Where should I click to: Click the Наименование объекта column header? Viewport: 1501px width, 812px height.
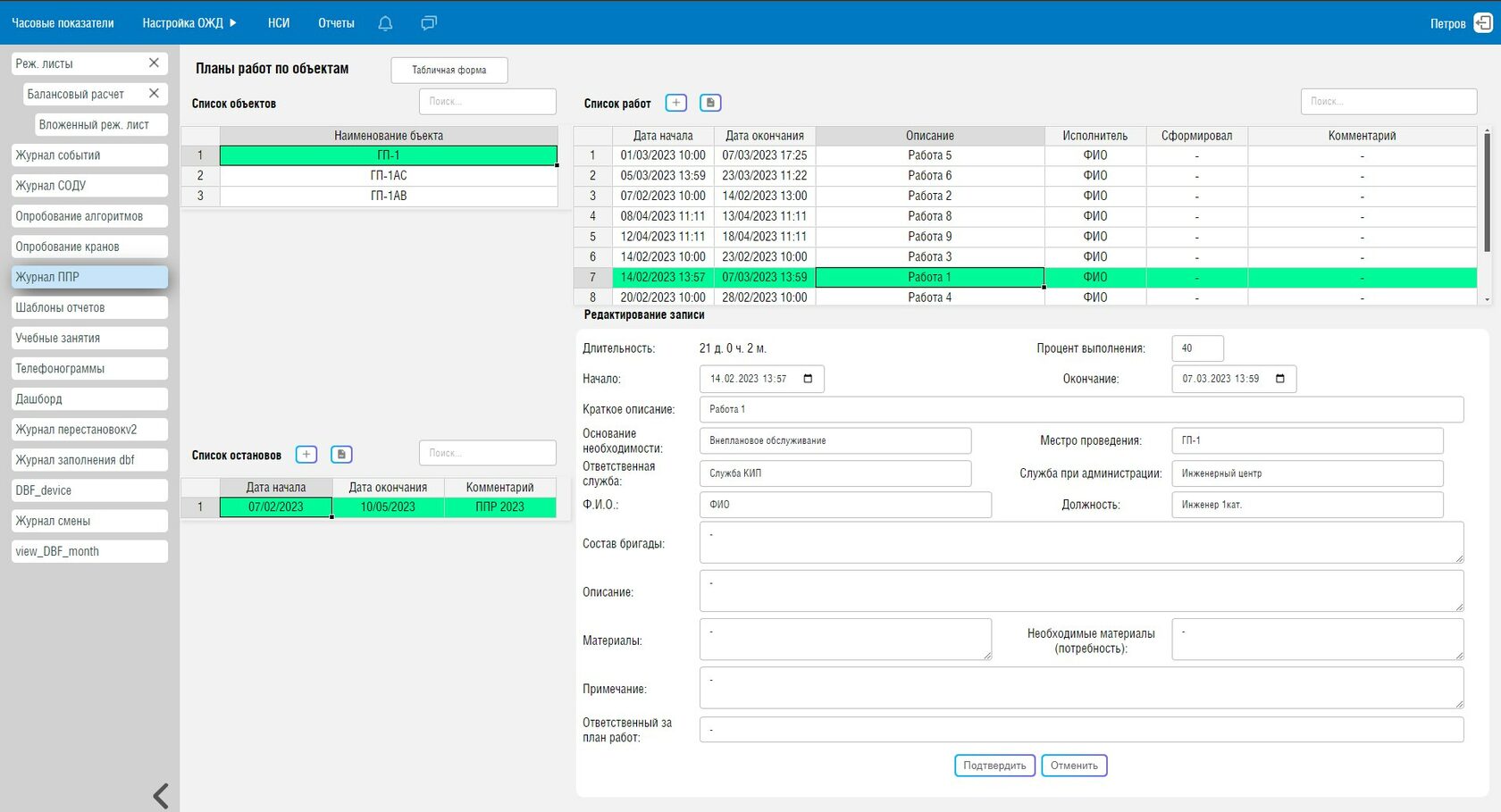tap(389, 136)
